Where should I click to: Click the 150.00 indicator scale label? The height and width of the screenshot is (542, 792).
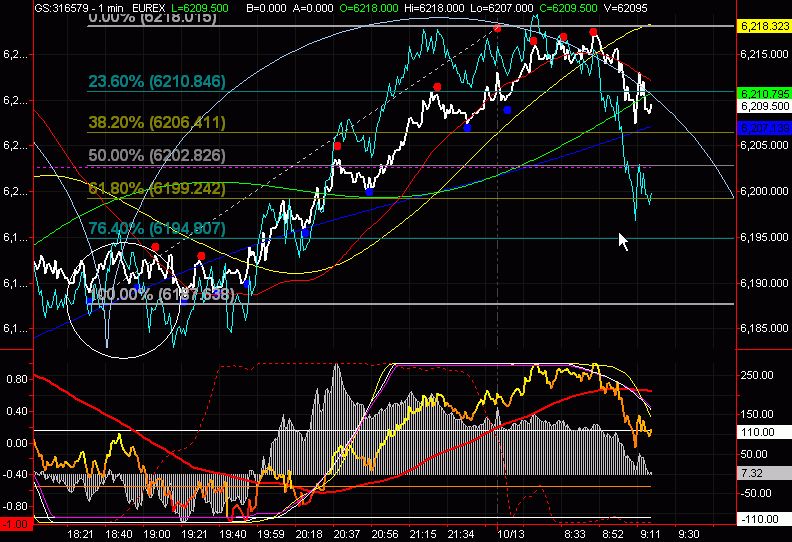click(757, 414)
